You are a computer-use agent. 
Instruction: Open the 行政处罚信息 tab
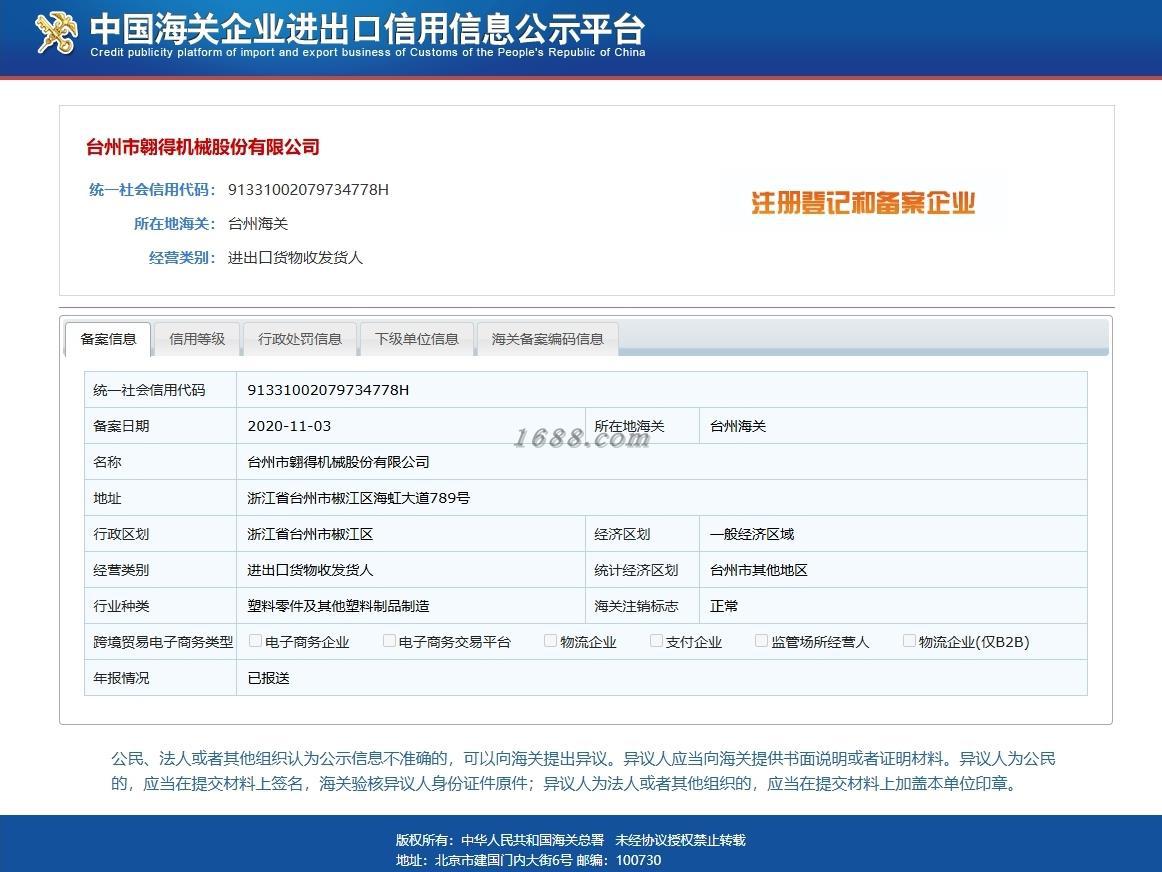299,339
